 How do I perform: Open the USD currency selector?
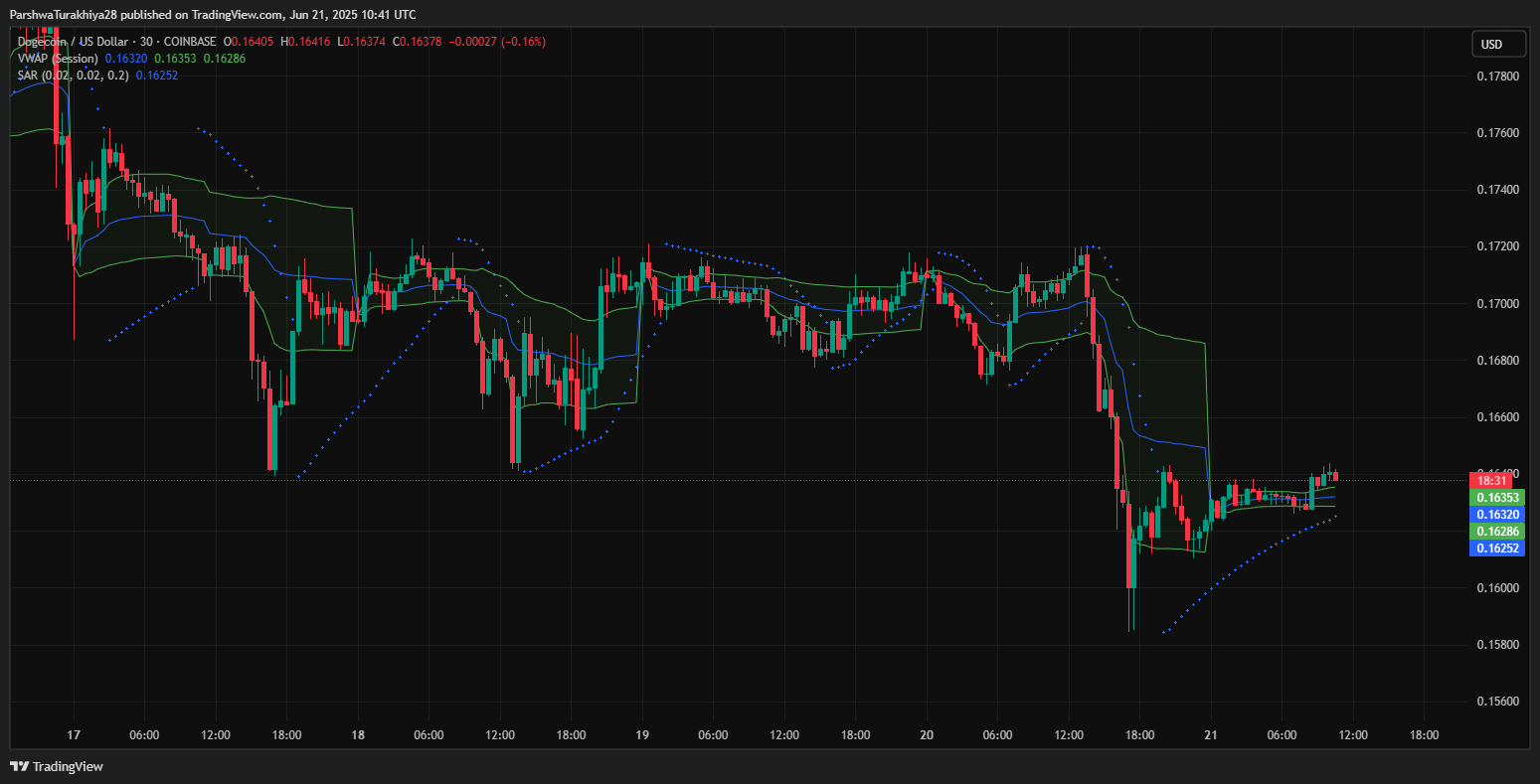pyautogui.click(x=1499, y=44)
